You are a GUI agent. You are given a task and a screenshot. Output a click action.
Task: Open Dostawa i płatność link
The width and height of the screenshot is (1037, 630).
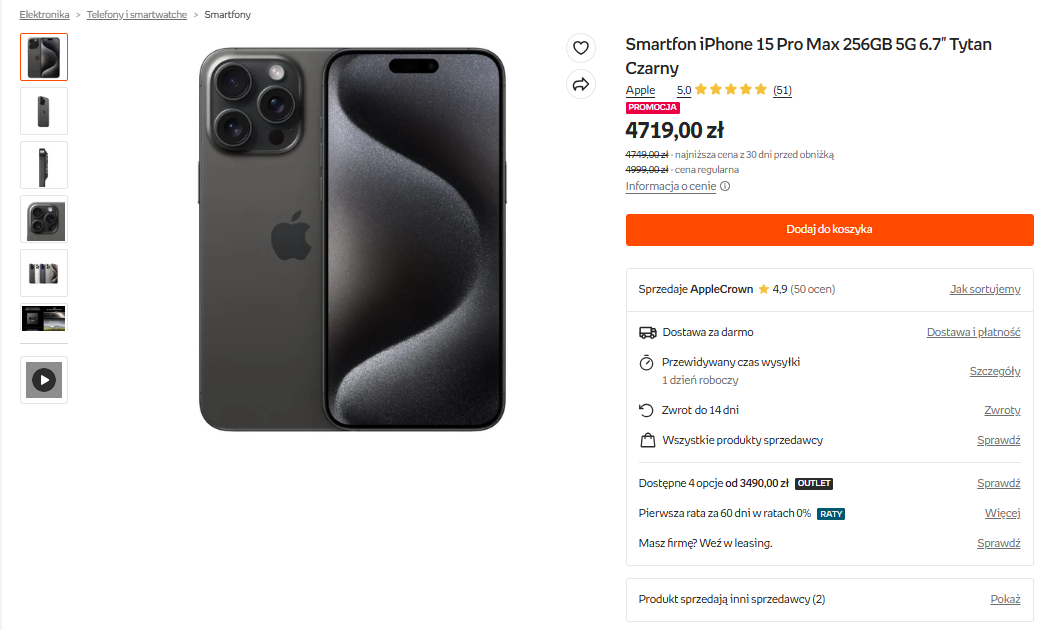(973, 332)
